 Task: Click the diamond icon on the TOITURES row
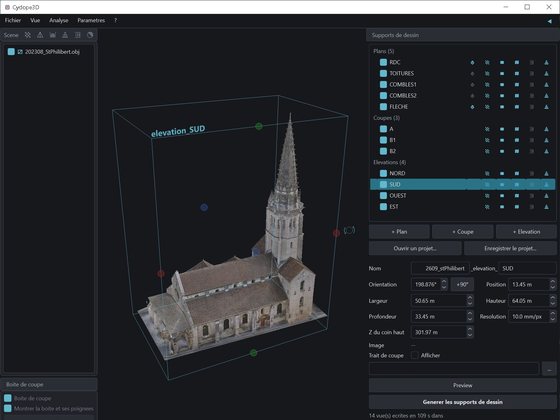472,74
